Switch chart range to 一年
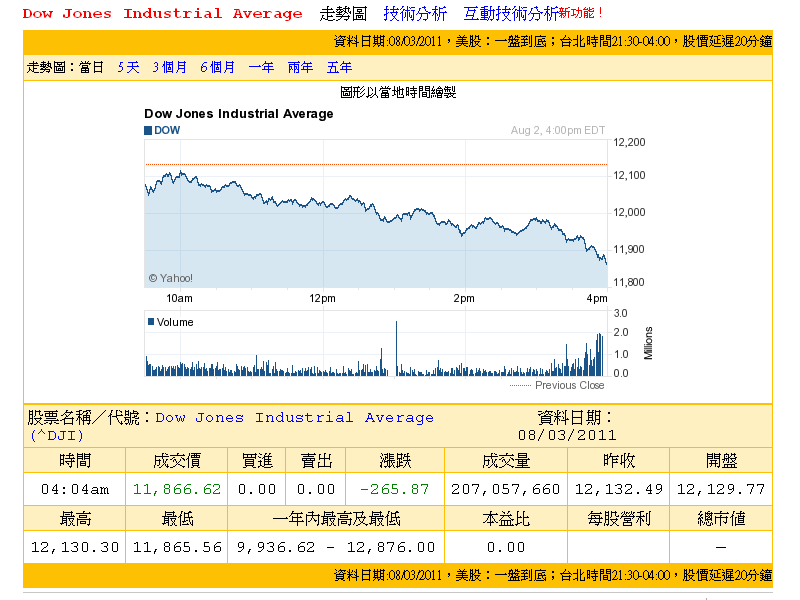The width and height of the screenshot is (800, 600). pos(261,67)
